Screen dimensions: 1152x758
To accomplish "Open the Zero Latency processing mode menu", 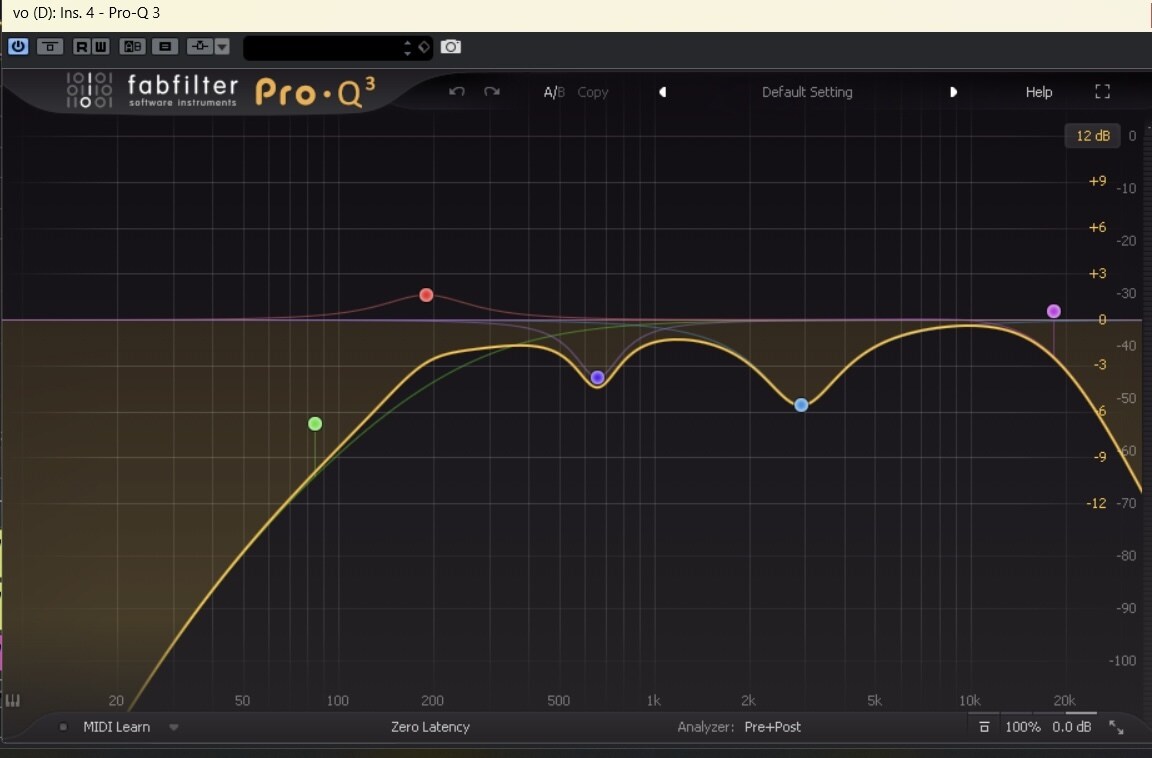I will click(x=430, y=727).
